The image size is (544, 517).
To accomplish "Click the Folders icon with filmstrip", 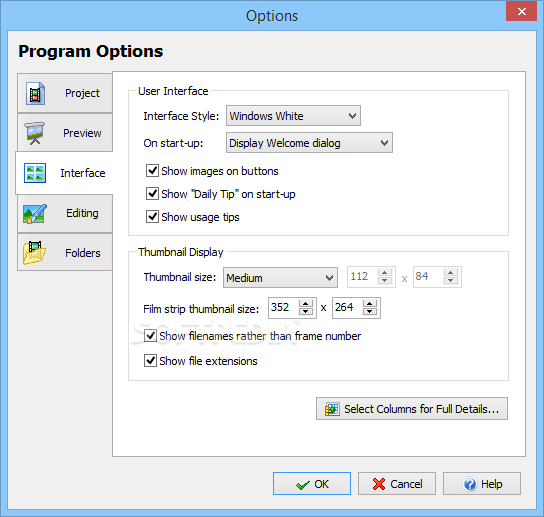I will [x=34, y=253].
